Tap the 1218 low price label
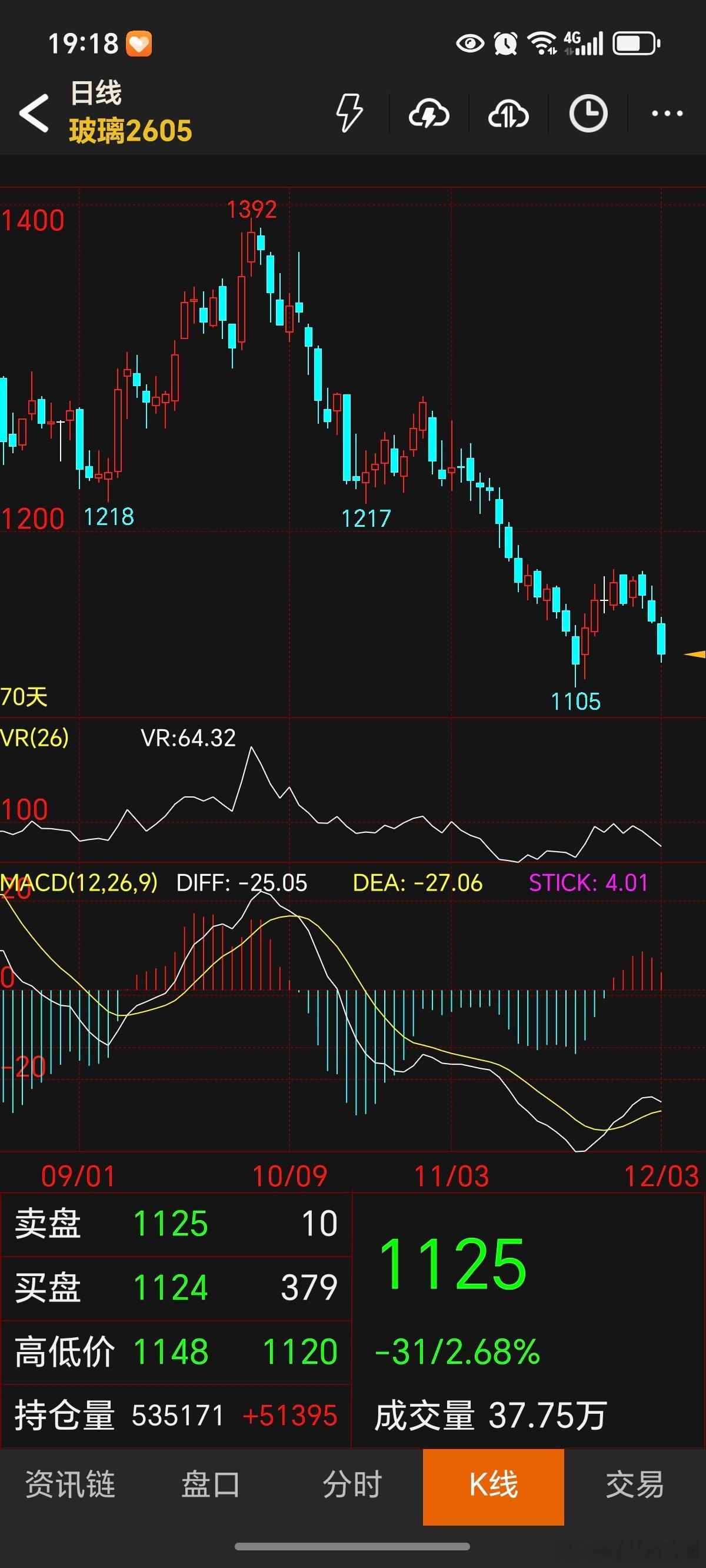 coord(108,517)
